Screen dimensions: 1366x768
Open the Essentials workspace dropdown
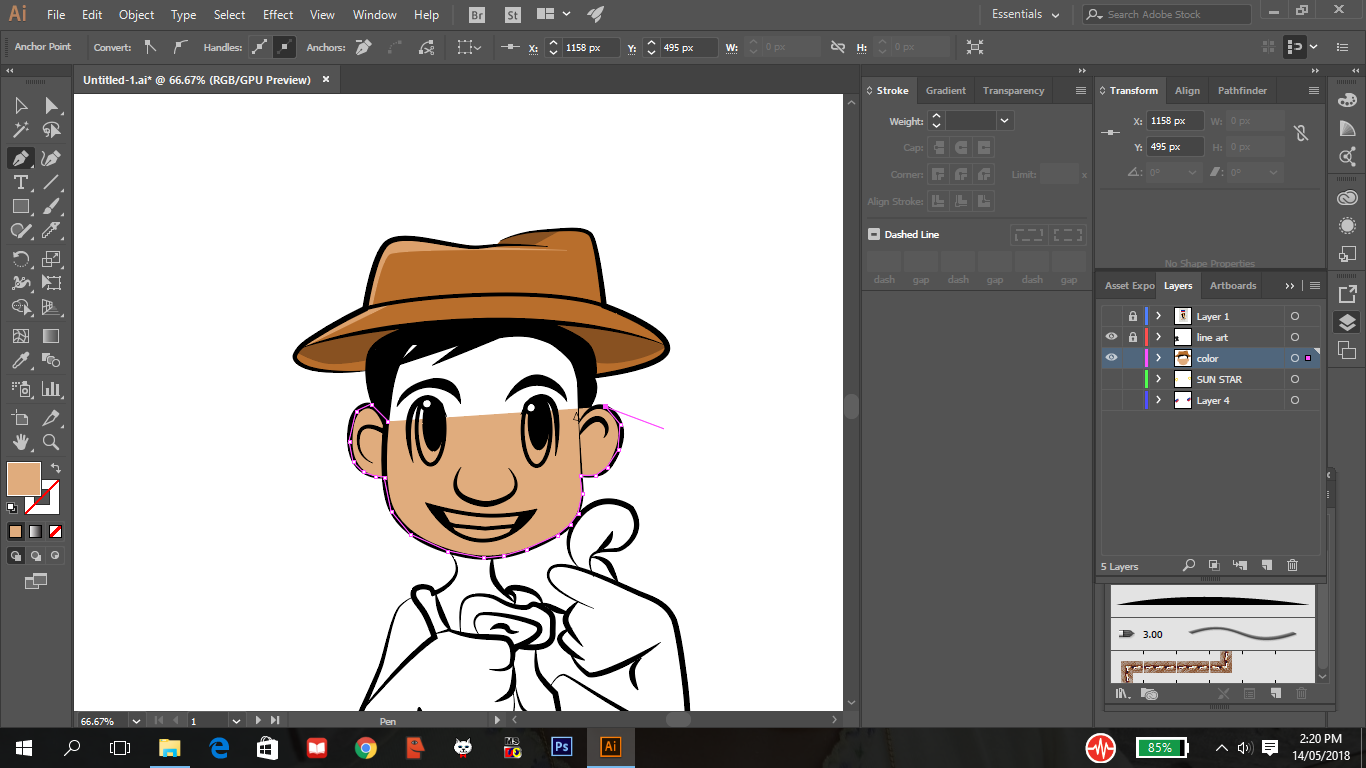1027,15
